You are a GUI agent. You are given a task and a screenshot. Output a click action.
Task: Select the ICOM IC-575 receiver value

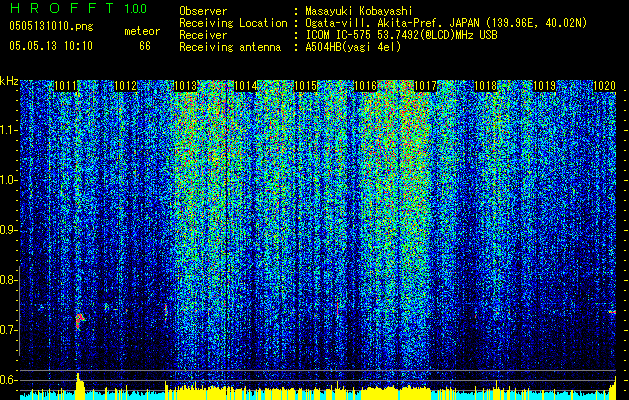(401, 35)
